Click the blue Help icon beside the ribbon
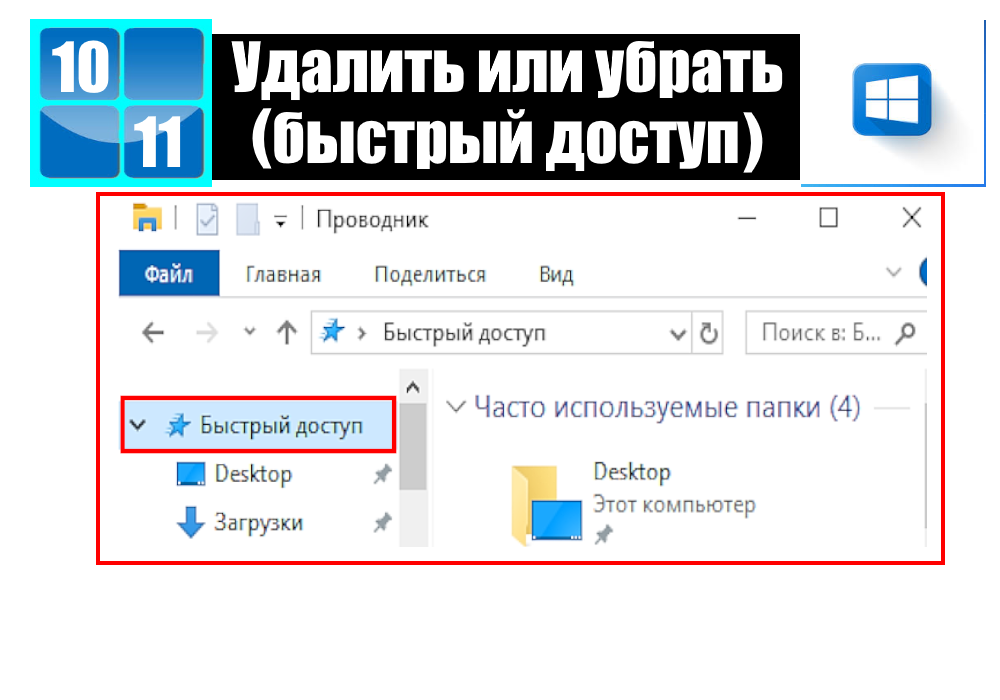1000x700 pixels. [923, 273]
